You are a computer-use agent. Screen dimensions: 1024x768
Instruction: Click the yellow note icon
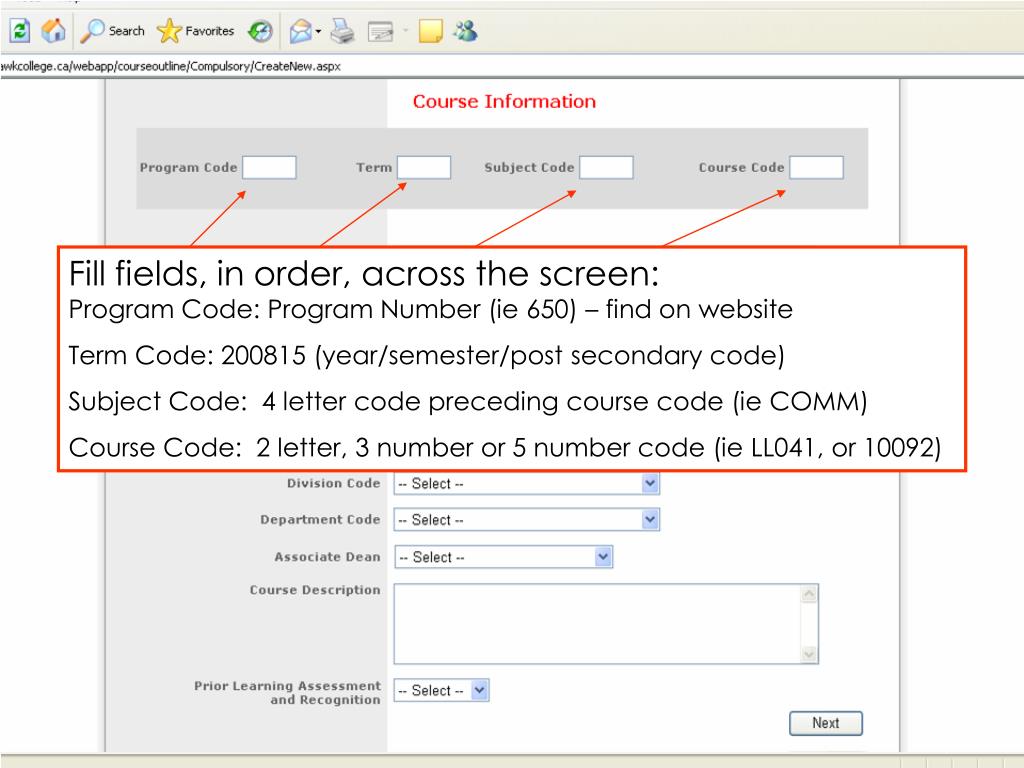coord(430,31)
